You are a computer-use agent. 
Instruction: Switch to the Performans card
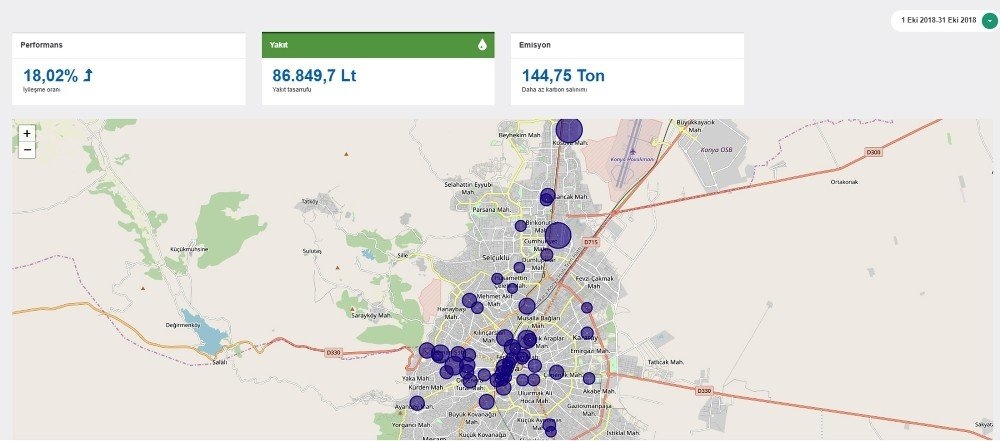tap(129, 45)
